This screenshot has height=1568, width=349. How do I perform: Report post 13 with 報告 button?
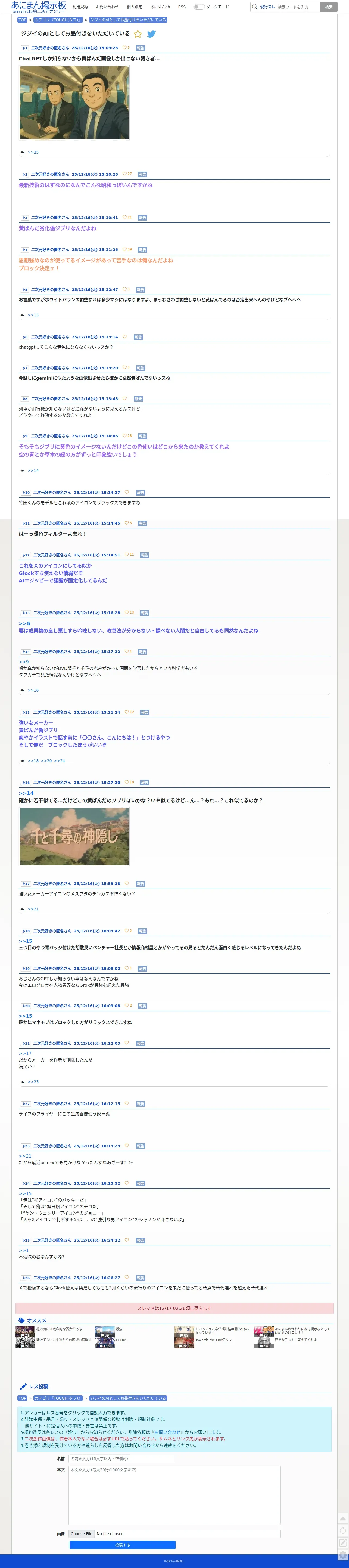tap(144, 613)
